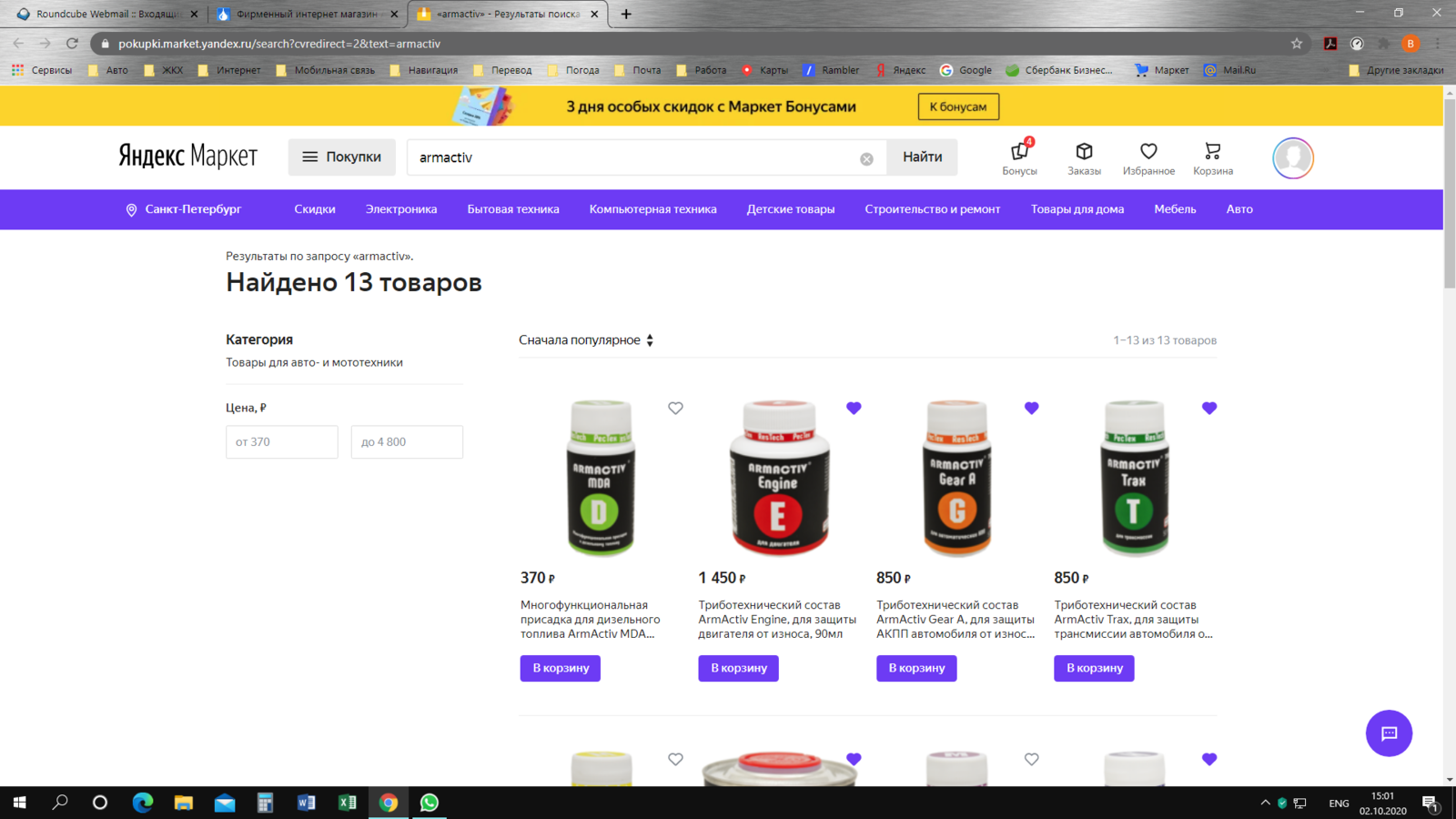Open the Скидки category
This screenshot has width=1456, height=819.
point(315,209)
